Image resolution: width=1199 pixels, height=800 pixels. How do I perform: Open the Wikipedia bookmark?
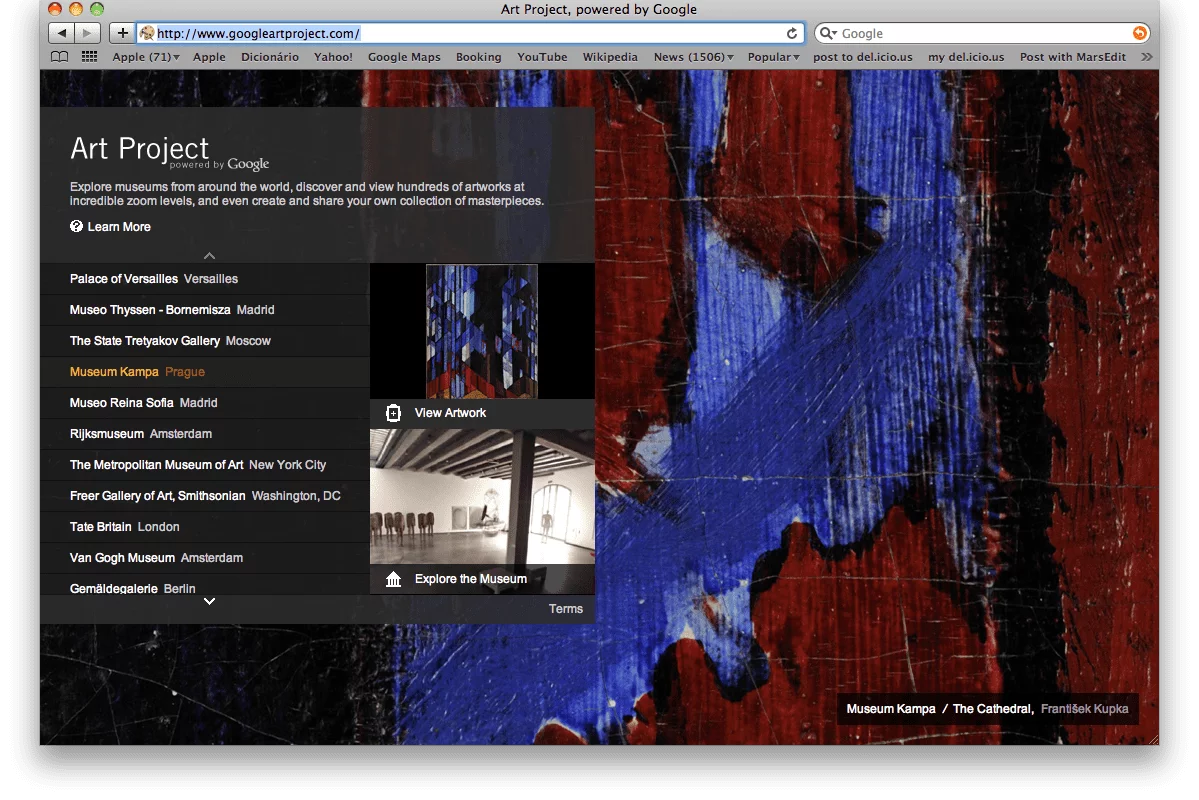coord(610,57)
